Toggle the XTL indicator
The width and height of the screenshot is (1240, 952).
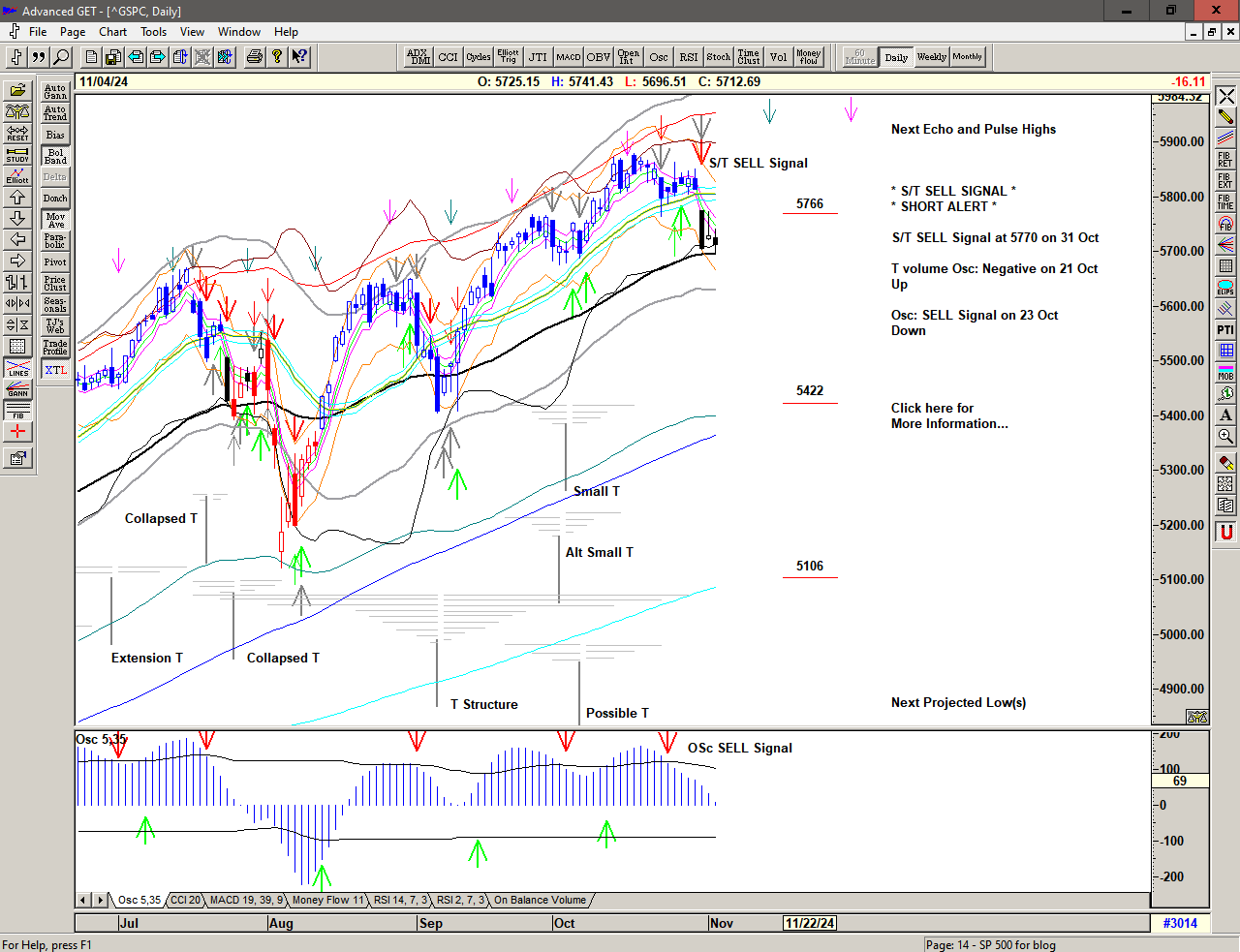(x=55, y=370)
